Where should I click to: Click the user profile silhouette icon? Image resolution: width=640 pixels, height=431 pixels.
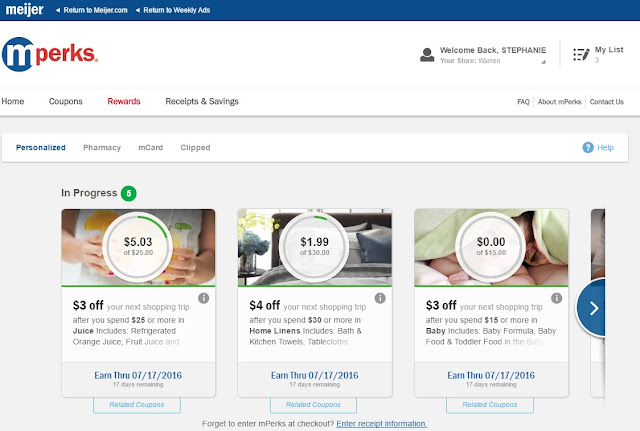coord(427,55)
